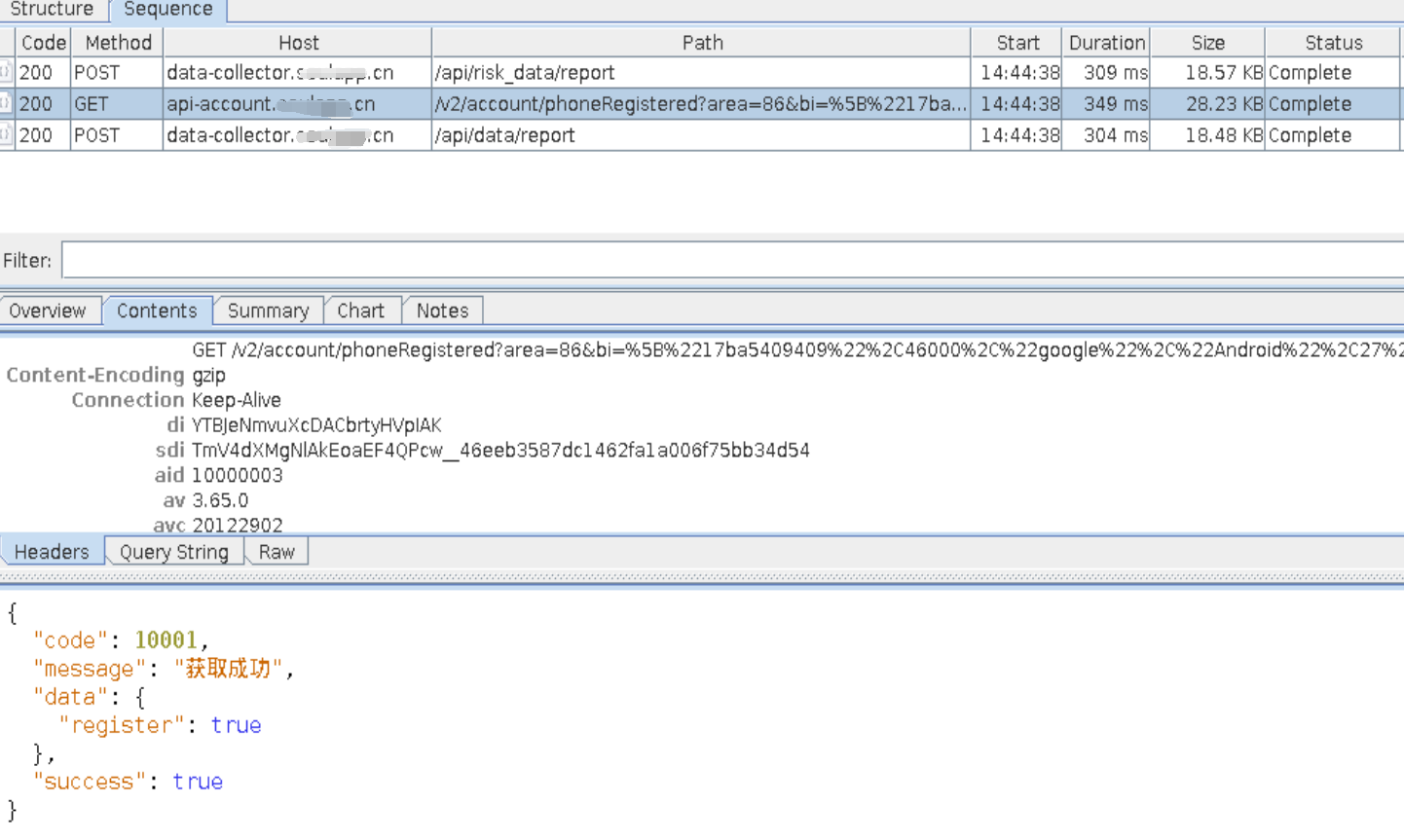Viewport: 1404px width, 840px height.
Task: Click into the Filter input field
Action: pos(732,260)
